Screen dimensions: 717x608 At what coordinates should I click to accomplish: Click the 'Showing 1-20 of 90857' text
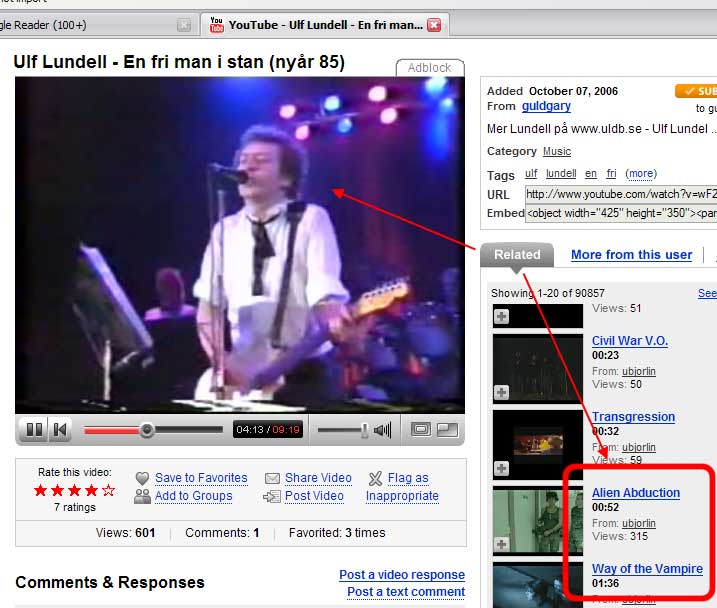547,293
